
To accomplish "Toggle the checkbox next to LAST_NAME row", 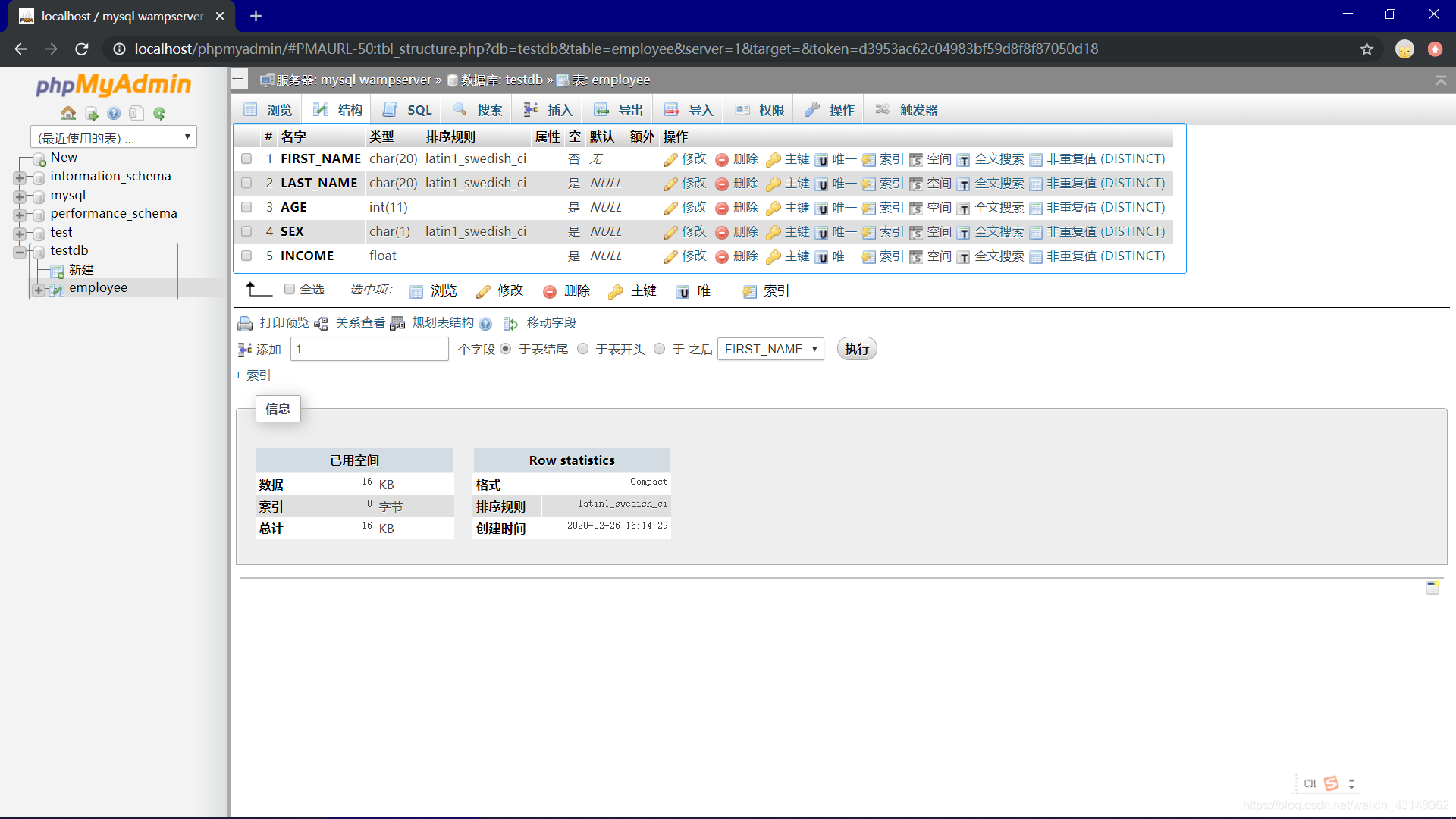I will tap(247, 183).
